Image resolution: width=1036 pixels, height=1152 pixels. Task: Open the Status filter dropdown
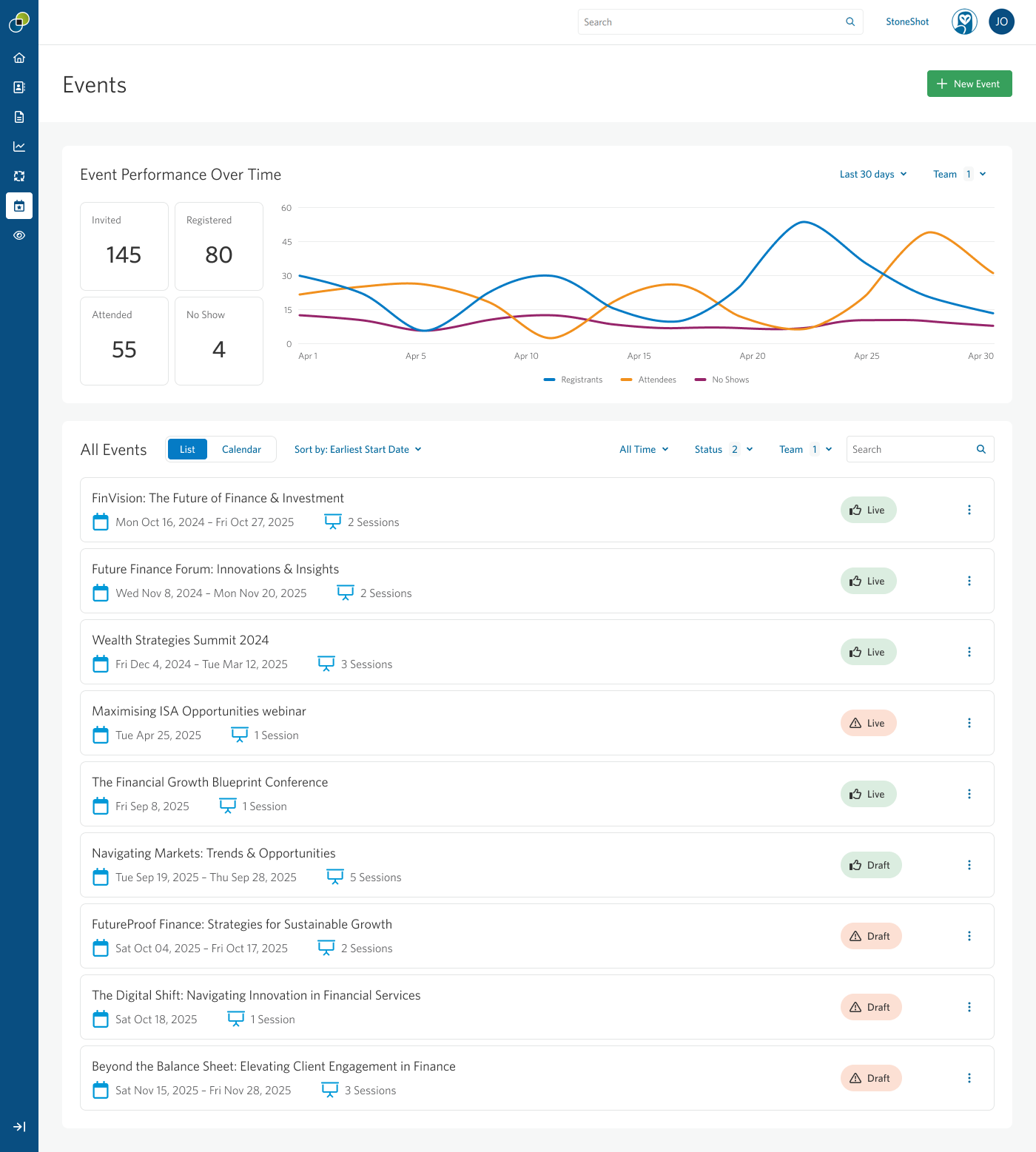[723, 449]
